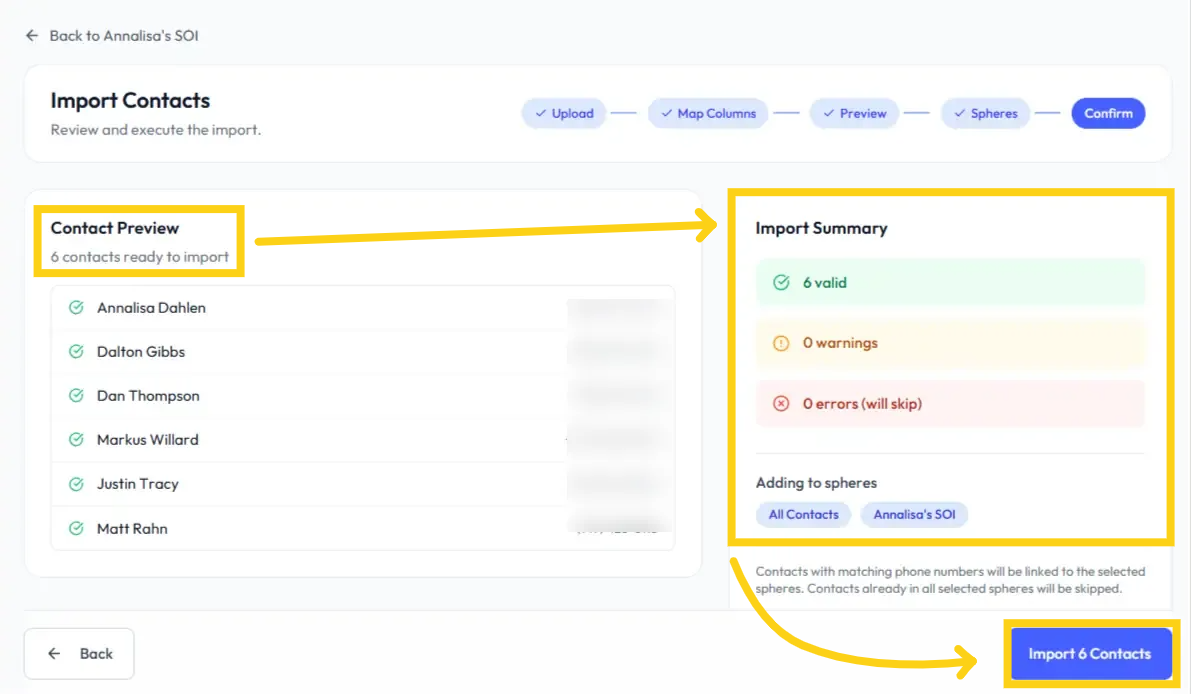Viewport: 1191px width, 694px height.
Task: Select the Confirm step
Action: click(x=1108, y=114)
